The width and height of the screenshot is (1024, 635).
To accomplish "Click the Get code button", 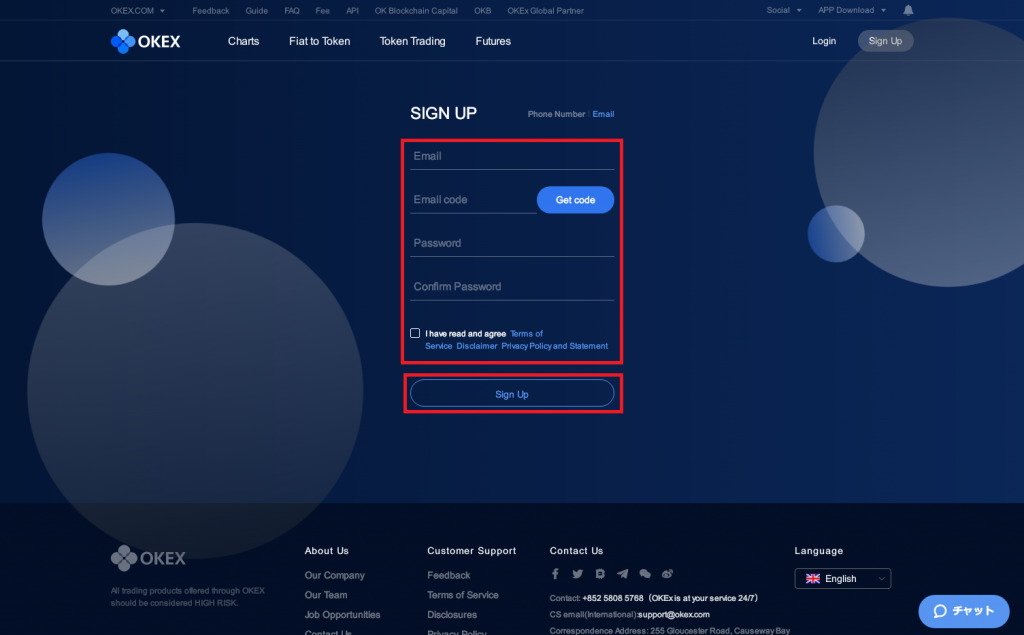I will point(575,200).
